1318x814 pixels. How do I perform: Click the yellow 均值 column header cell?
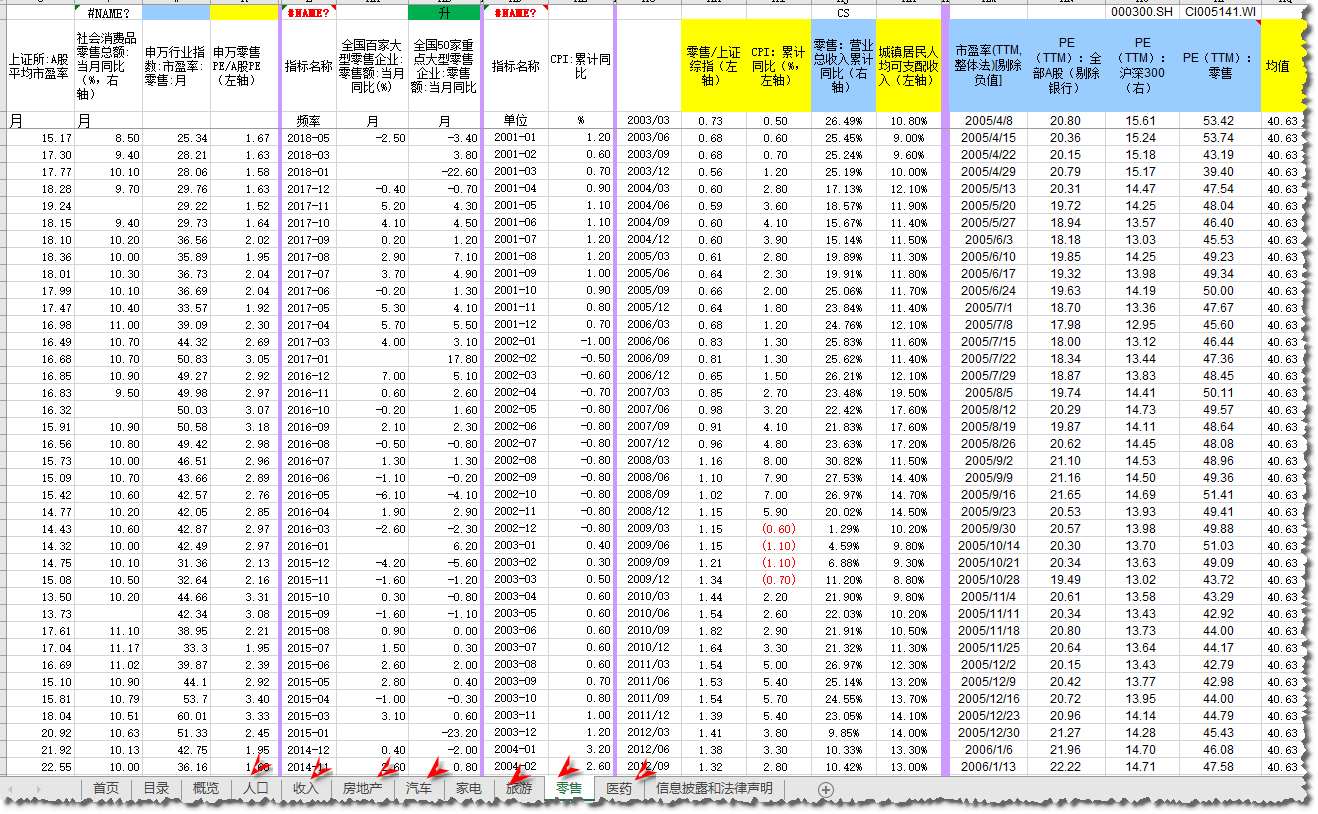1279,65
